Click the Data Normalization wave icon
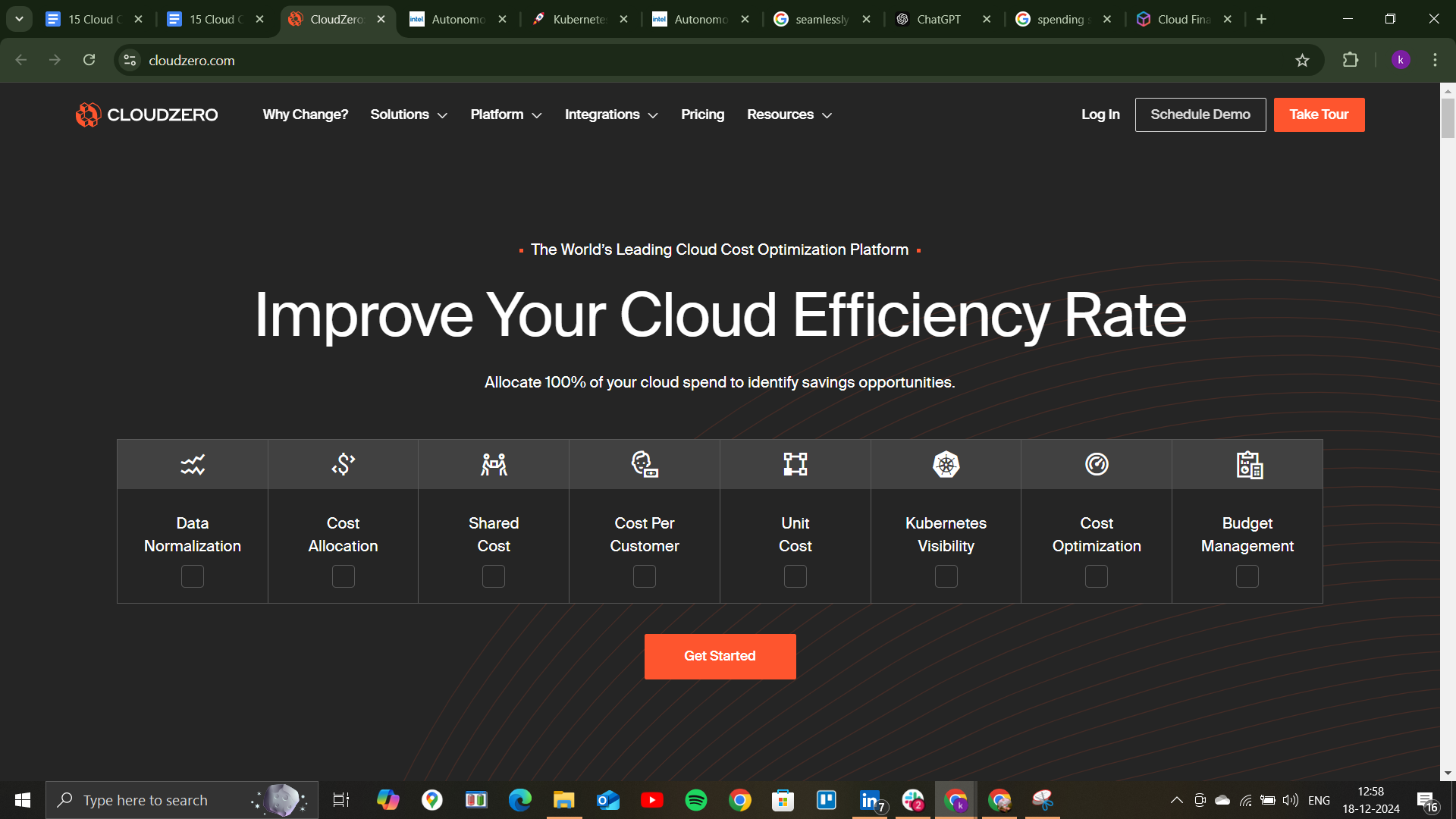 coord(192,464)
